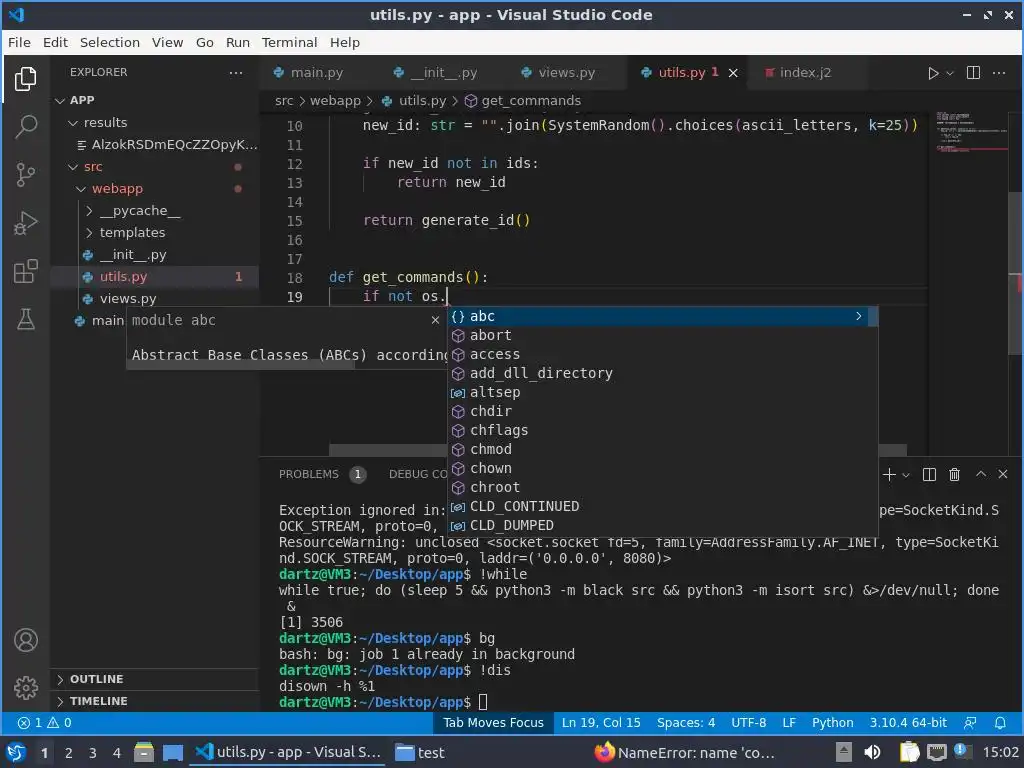
Task: Change language mode Python
Action: (833, 723)
